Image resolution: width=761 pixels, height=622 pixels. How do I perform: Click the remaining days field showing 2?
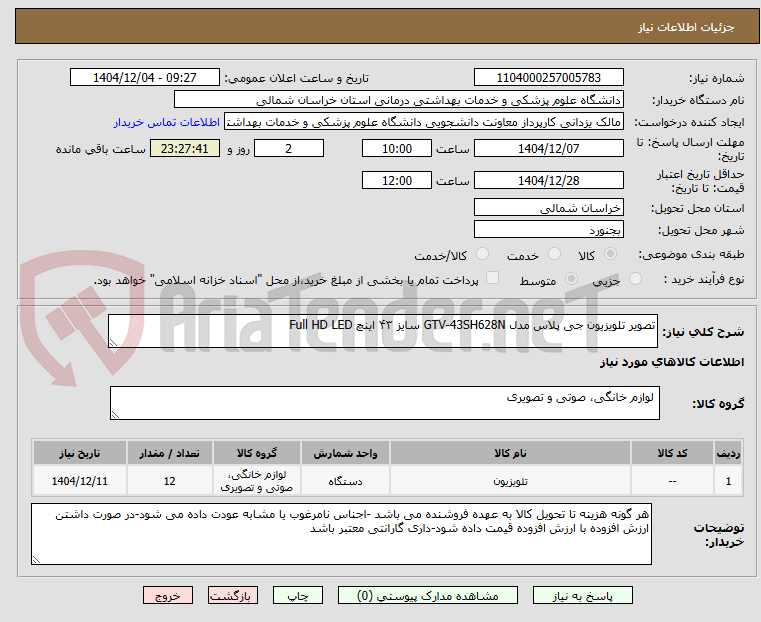(x=289, y=148)
